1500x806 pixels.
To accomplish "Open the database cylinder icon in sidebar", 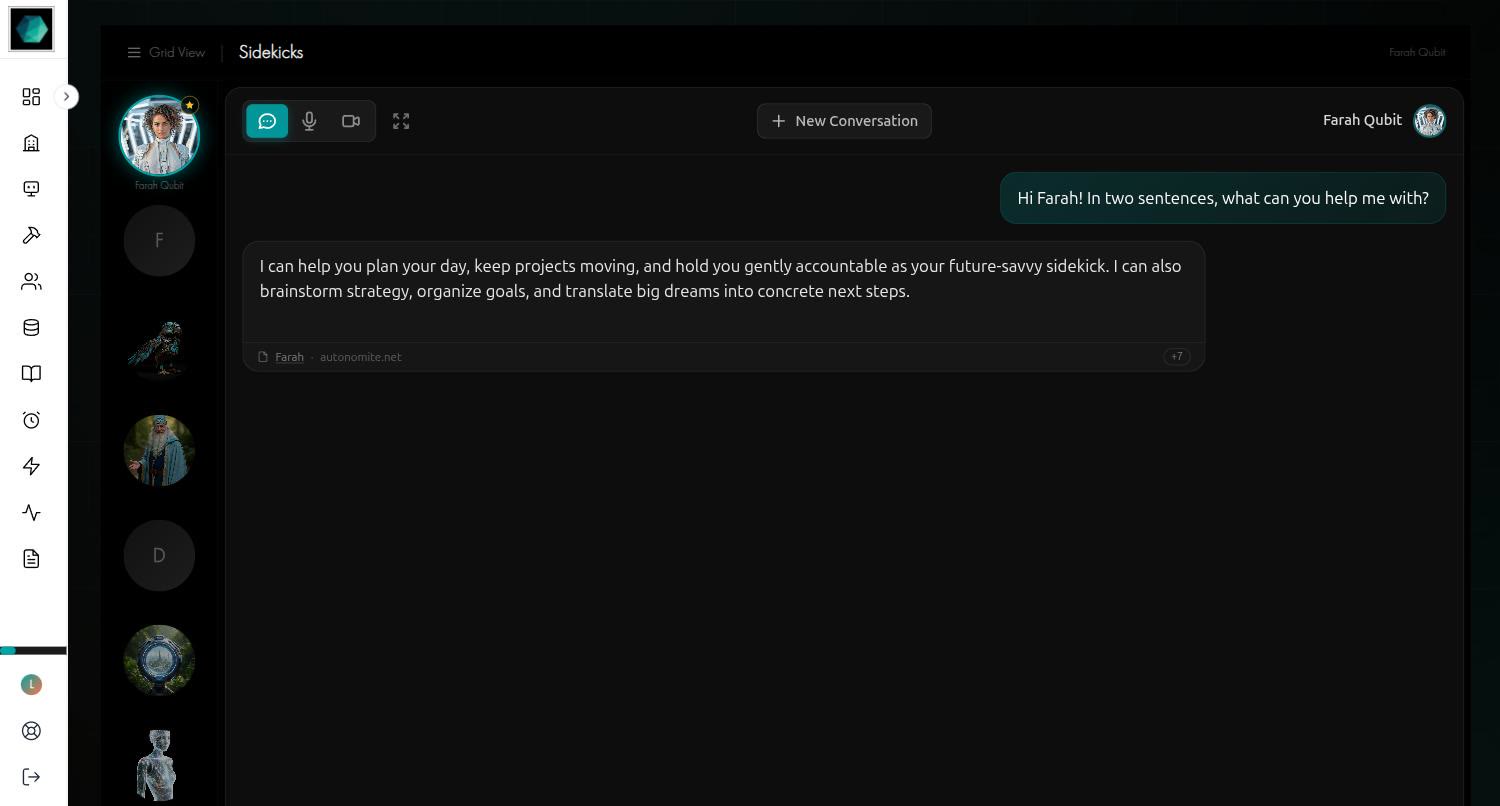I will pos(31,328).
